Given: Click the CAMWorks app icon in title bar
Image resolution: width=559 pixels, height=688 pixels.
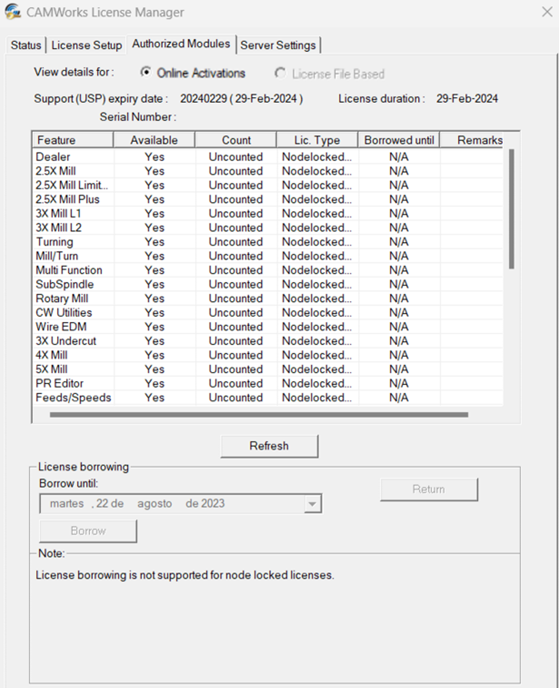Looking at the screenshot, I should 13,12.
